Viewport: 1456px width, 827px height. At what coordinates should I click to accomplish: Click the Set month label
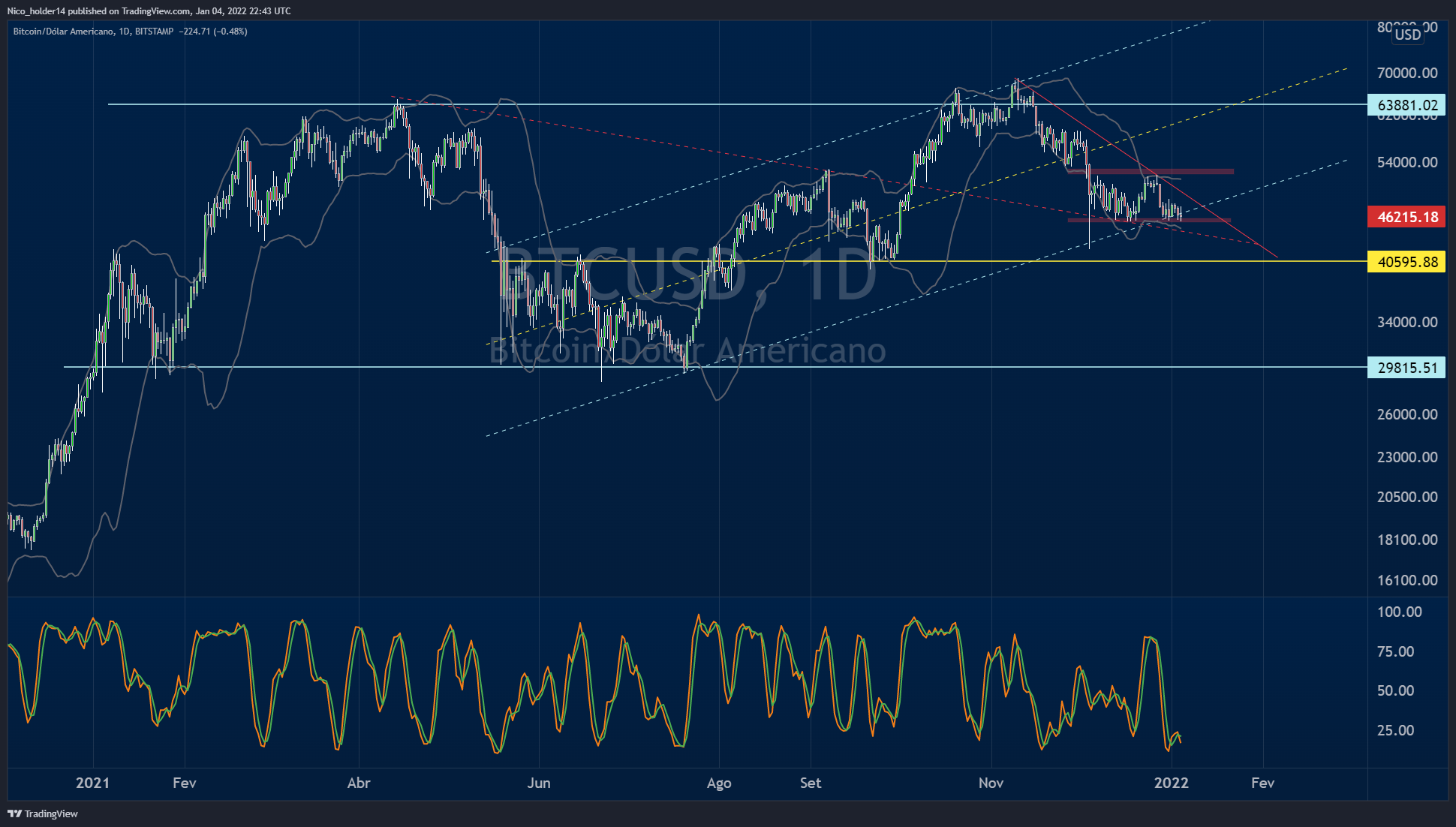pyautogui.click(x=811, y=783)
